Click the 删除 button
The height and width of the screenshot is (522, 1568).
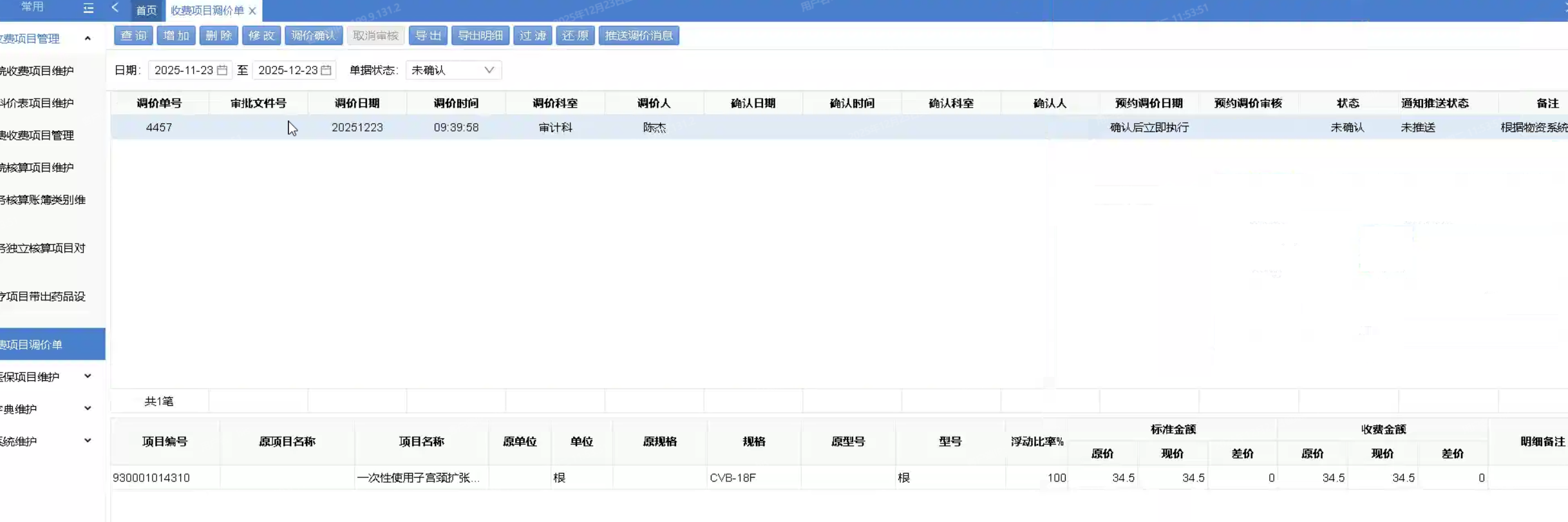point(218,35)
